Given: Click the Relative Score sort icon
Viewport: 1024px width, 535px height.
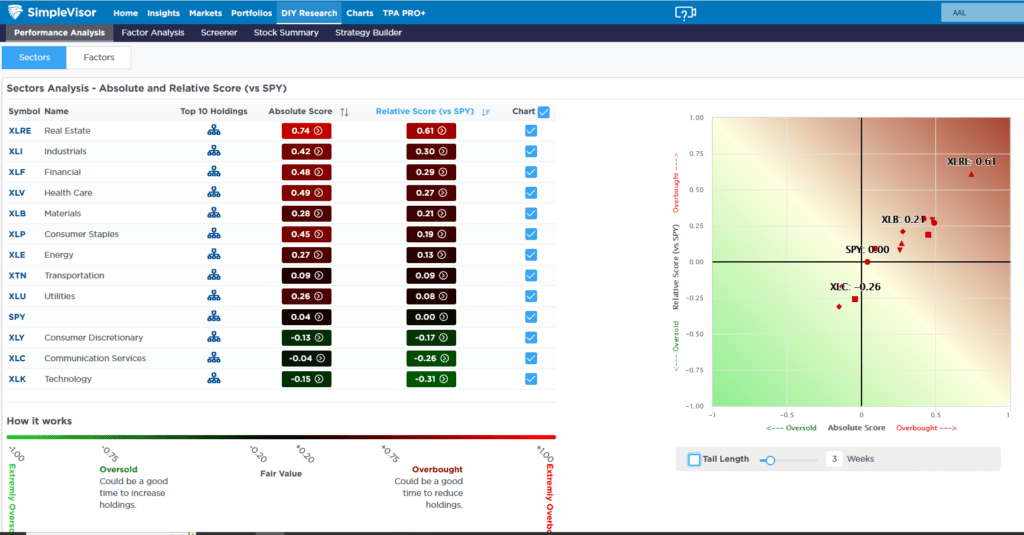Looking at the screenshot, I should pyautogui.click(x=486, y=112).
